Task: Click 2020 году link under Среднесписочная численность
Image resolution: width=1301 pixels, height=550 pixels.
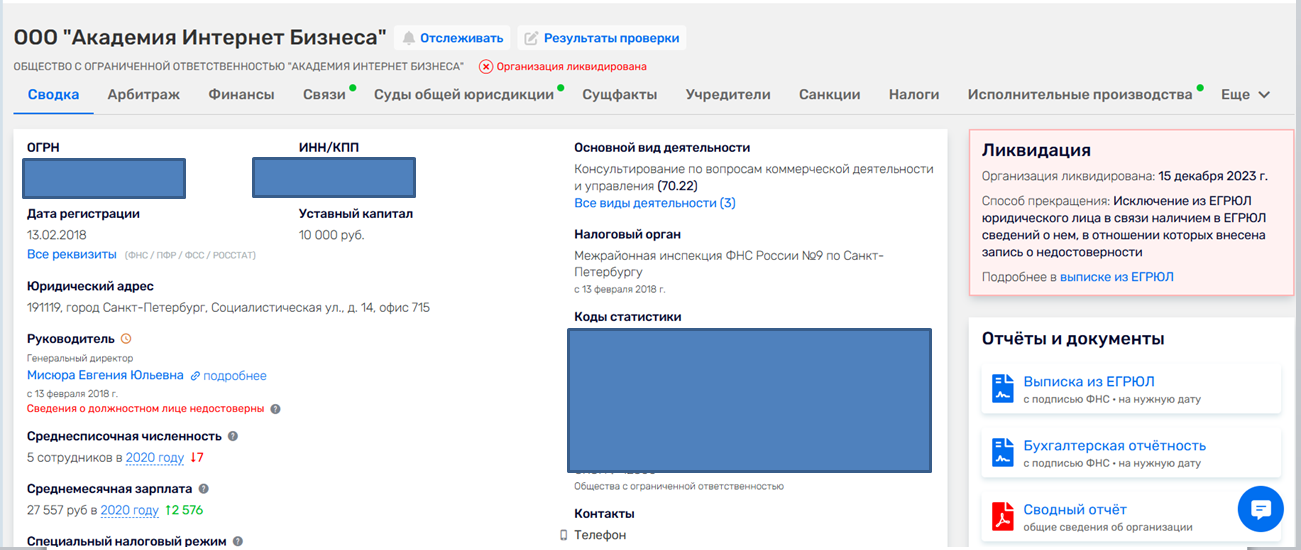Action: tap(155, 458)
